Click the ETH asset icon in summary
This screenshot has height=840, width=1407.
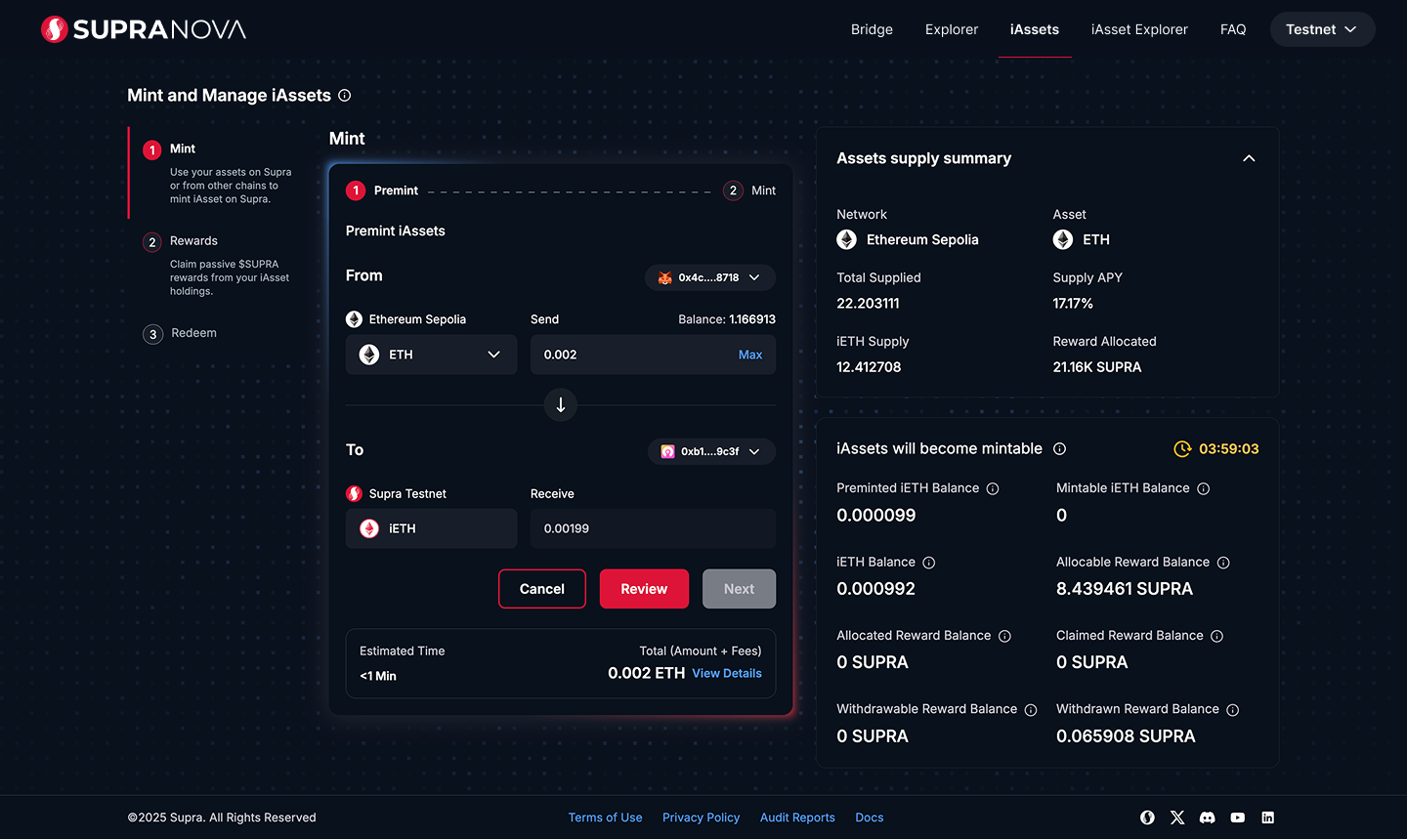[x=1063, y=239]
